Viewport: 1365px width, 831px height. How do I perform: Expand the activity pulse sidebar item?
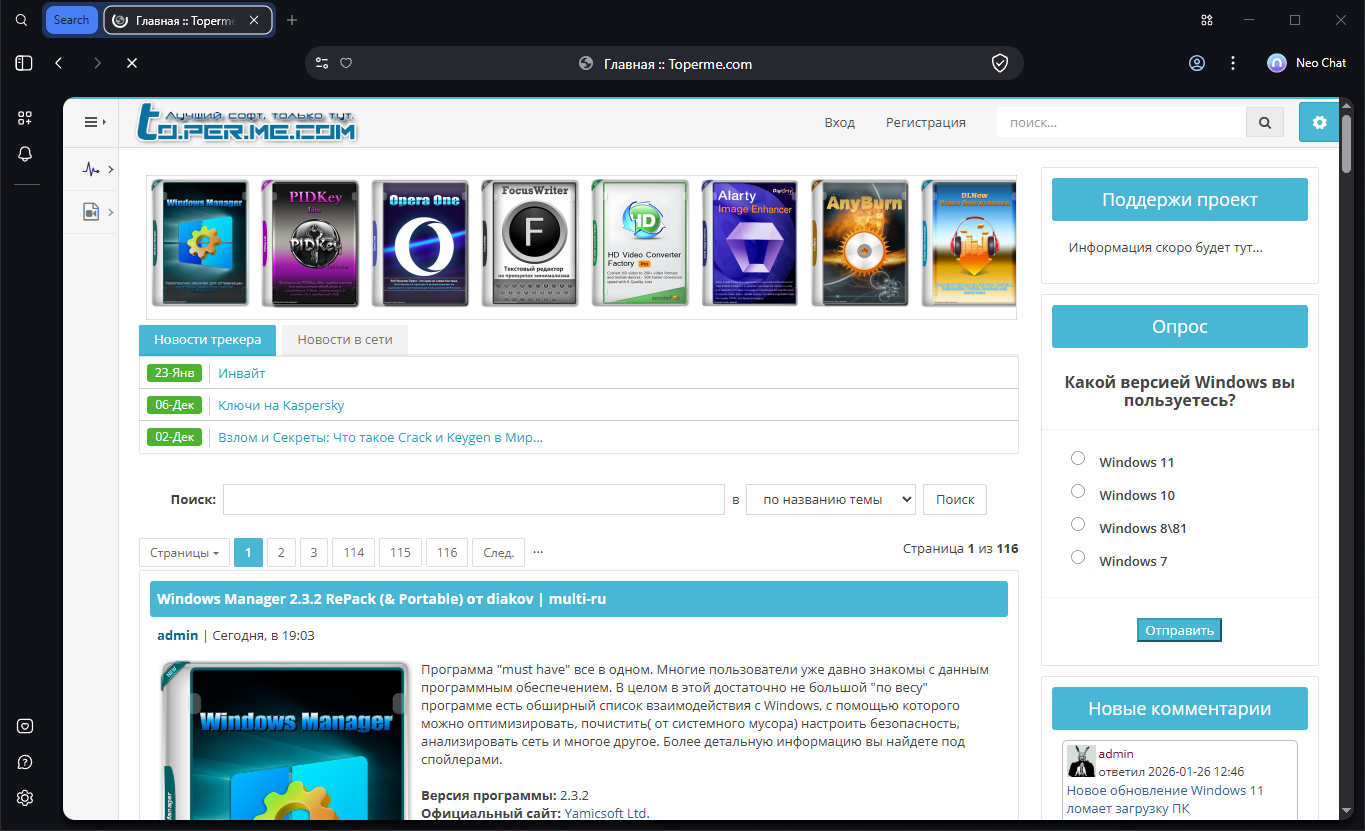pos(96,170)
